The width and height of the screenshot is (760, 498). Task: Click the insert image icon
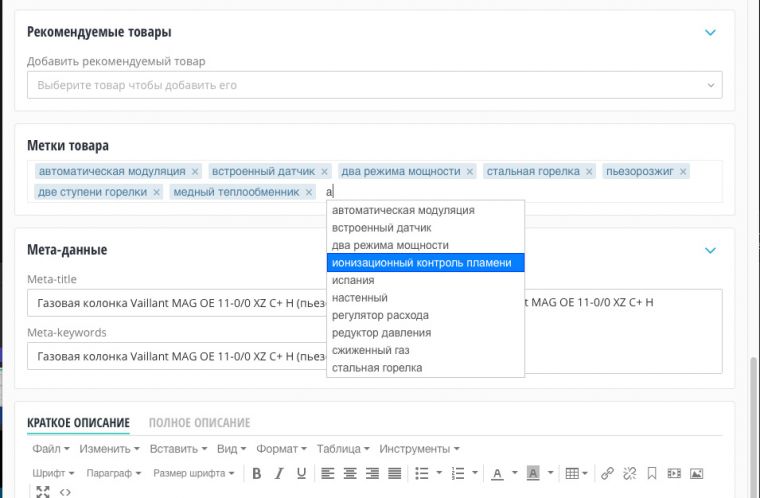tap(697, 473)
